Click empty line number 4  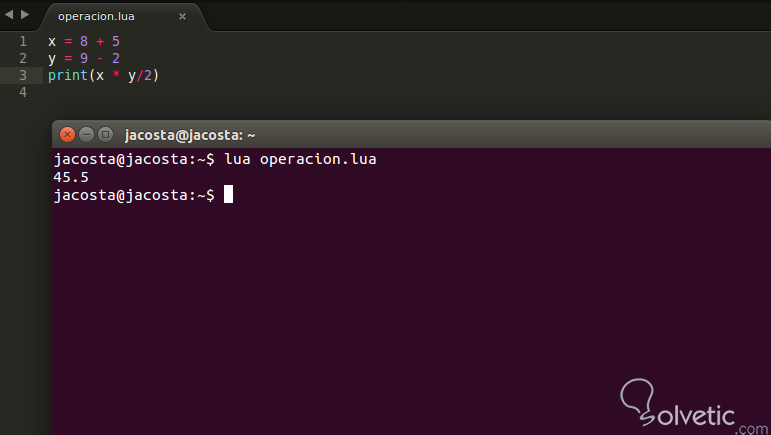click(23, 92)
